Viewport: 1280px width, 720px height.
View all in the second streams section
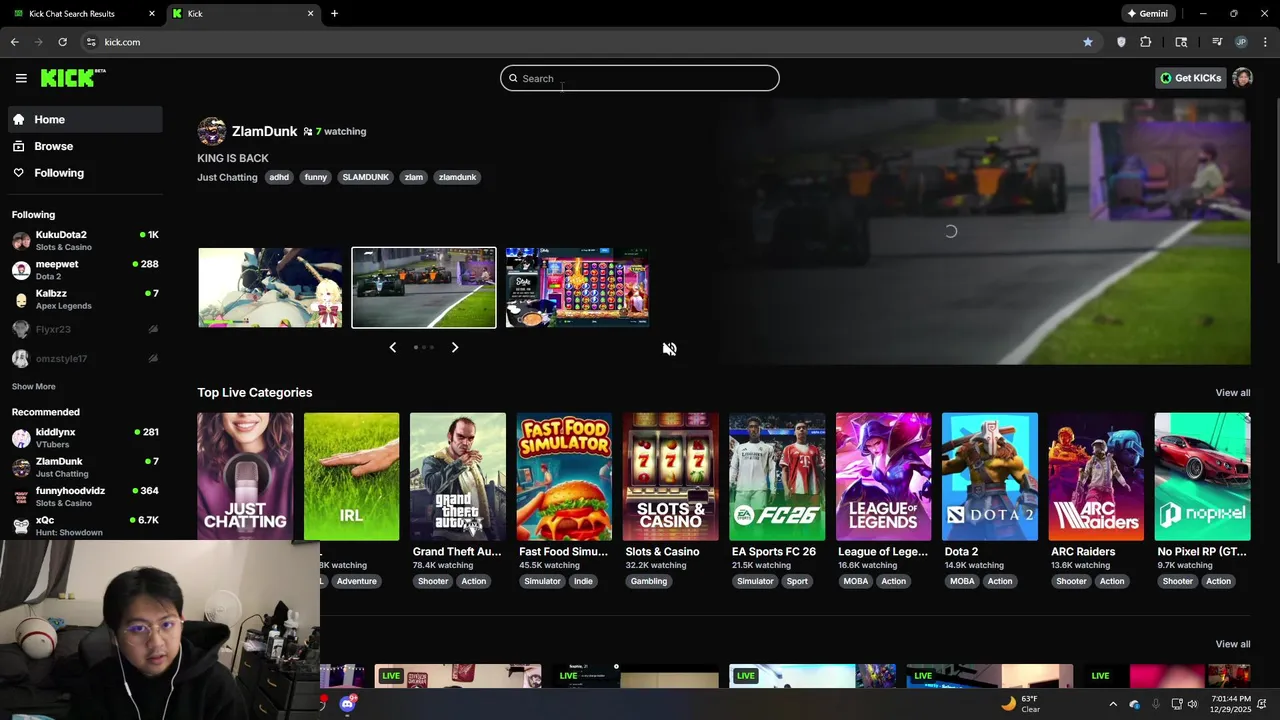(1232, 644)
